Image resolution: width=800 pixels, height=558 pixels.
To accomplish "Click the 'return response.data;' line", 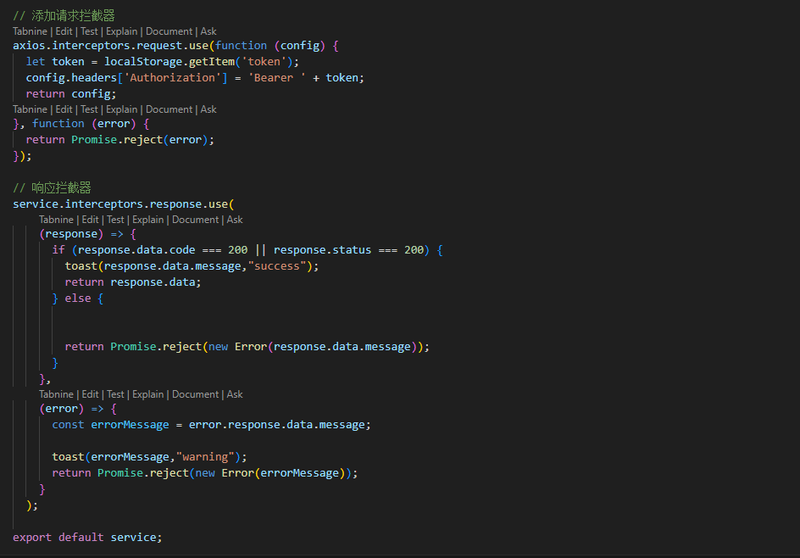I will tap(133, 283).
